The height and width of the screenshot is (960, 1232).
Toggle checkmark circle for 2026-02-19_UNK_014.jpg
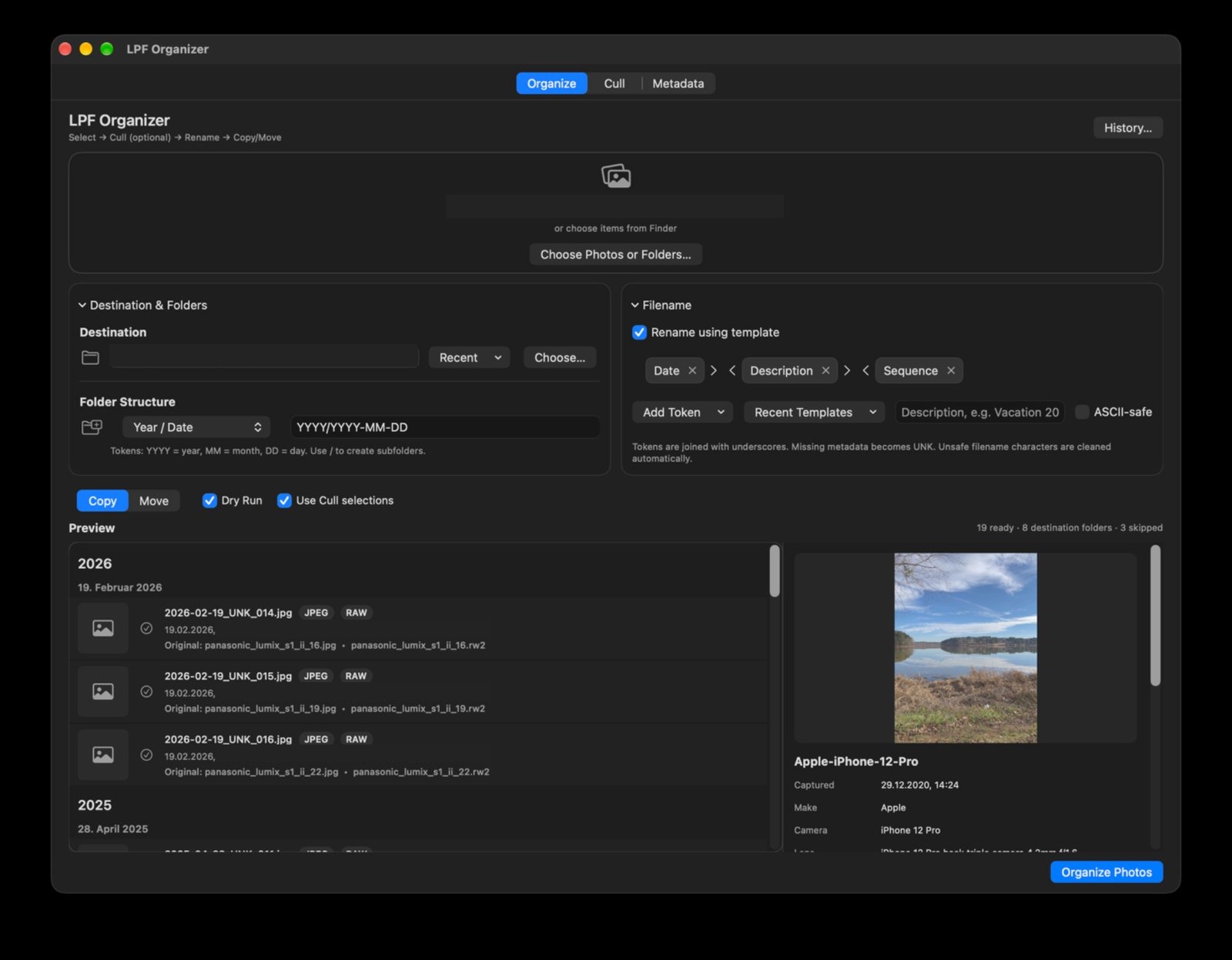point(146,628)
